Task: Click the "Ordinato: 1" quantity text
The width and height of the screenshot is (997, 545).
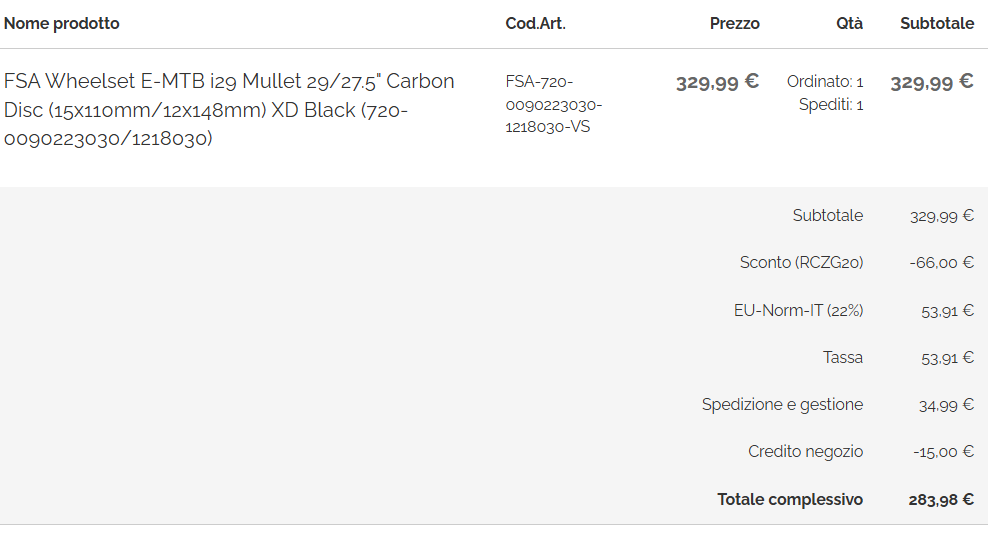Action: tap(825, 82)
